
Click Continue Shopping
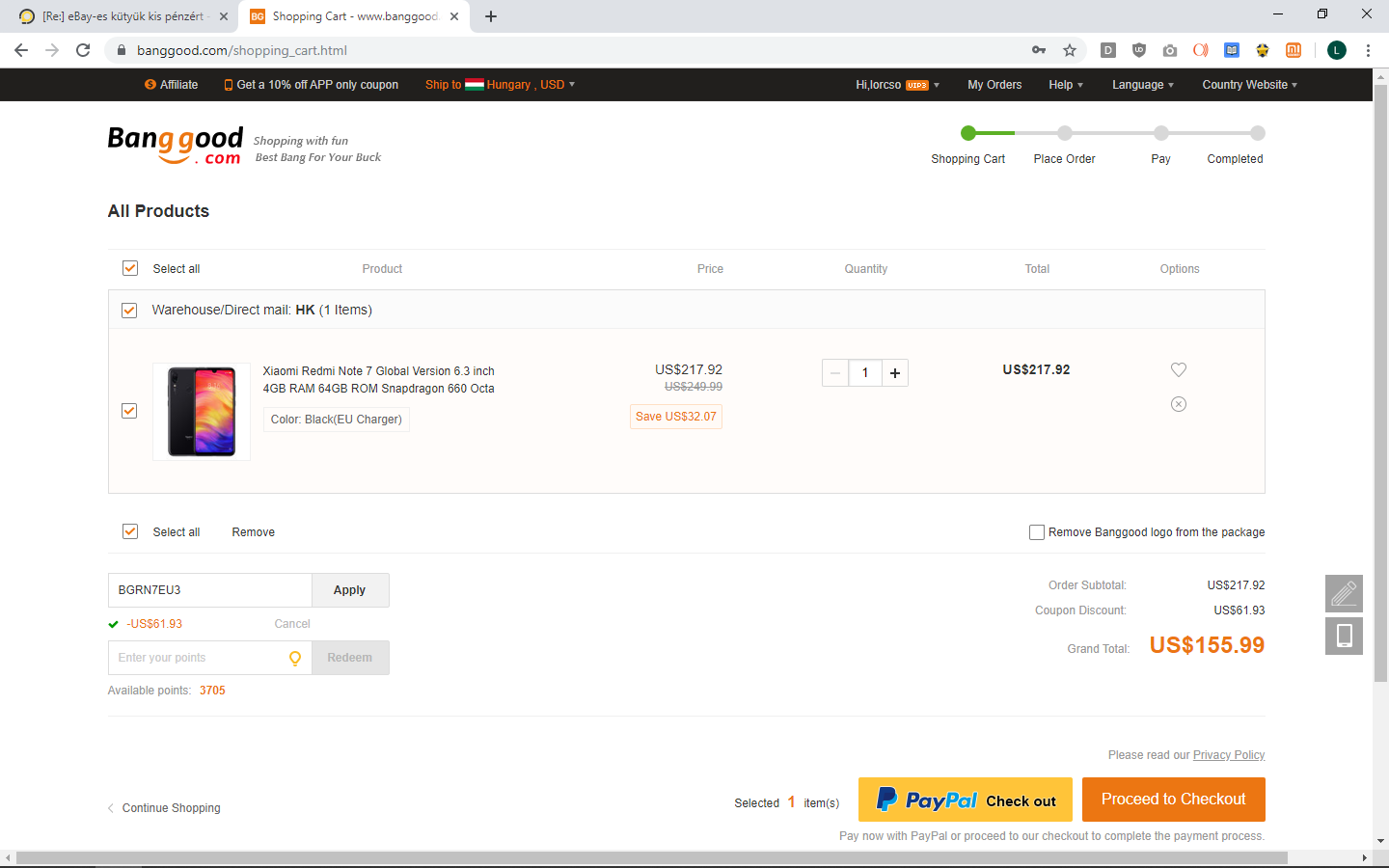click(x=164, y=808)
